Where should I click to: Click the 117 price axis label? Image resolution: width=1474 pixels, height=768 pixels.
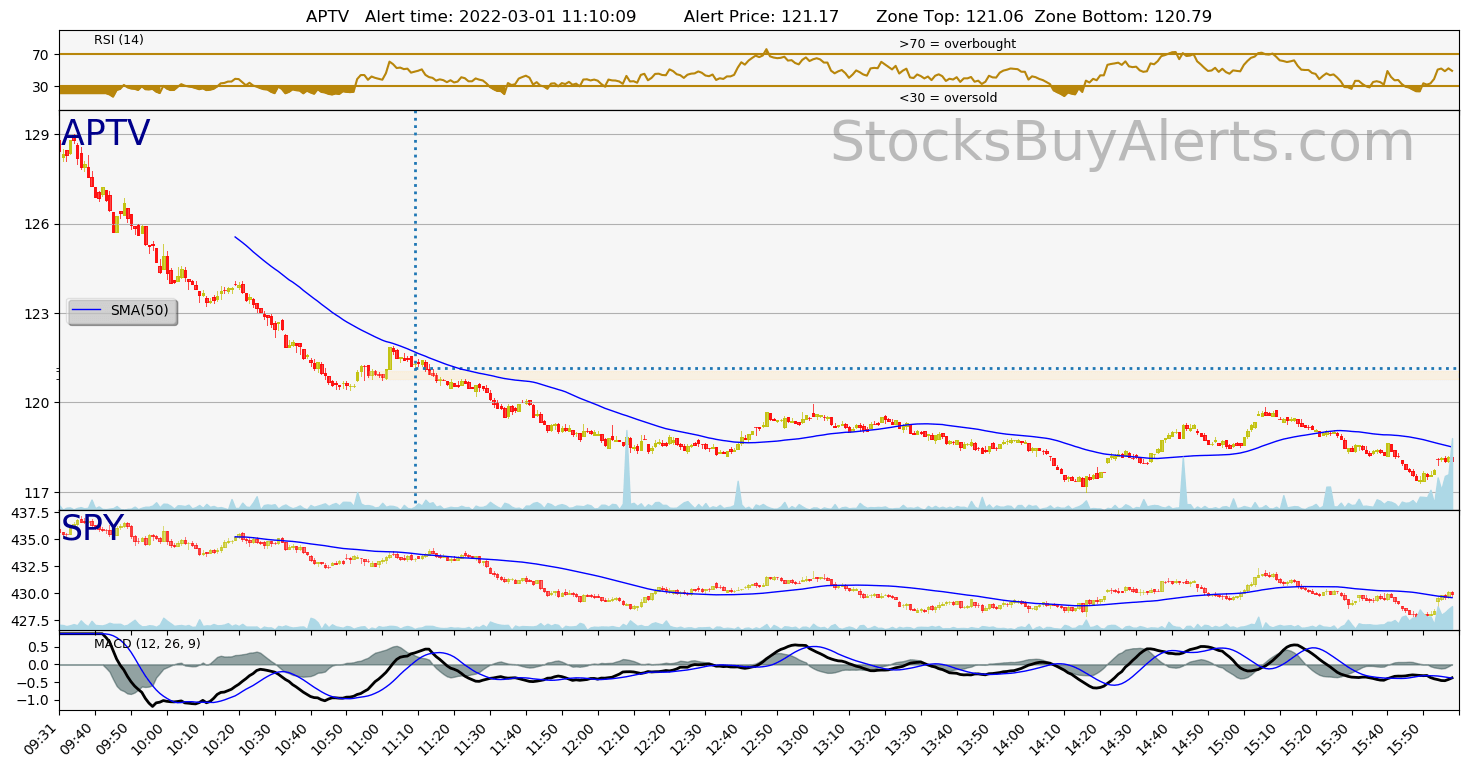(37, 492)
